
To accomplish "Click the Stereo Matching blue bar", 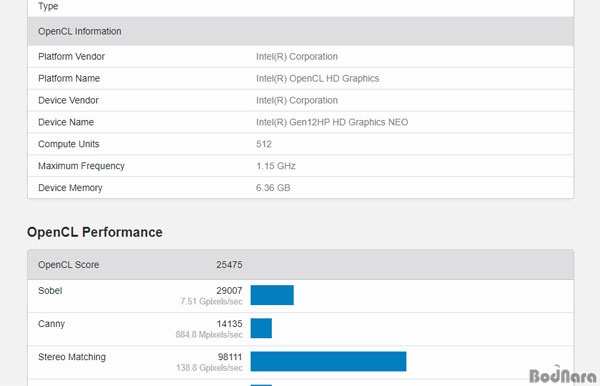I will [x=328, y=362].
